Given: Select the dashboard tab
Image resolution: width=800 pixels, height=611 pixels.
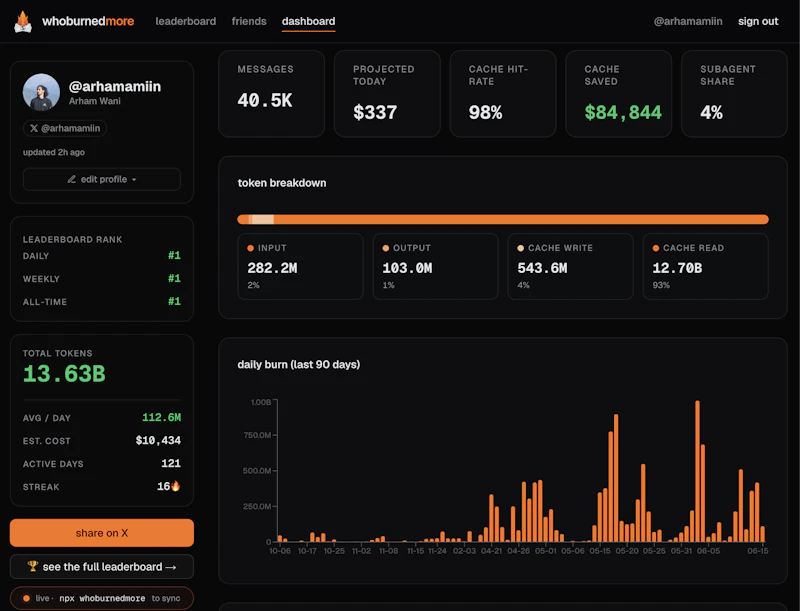Looking at the screenshot, I should [x=308, y=21].
